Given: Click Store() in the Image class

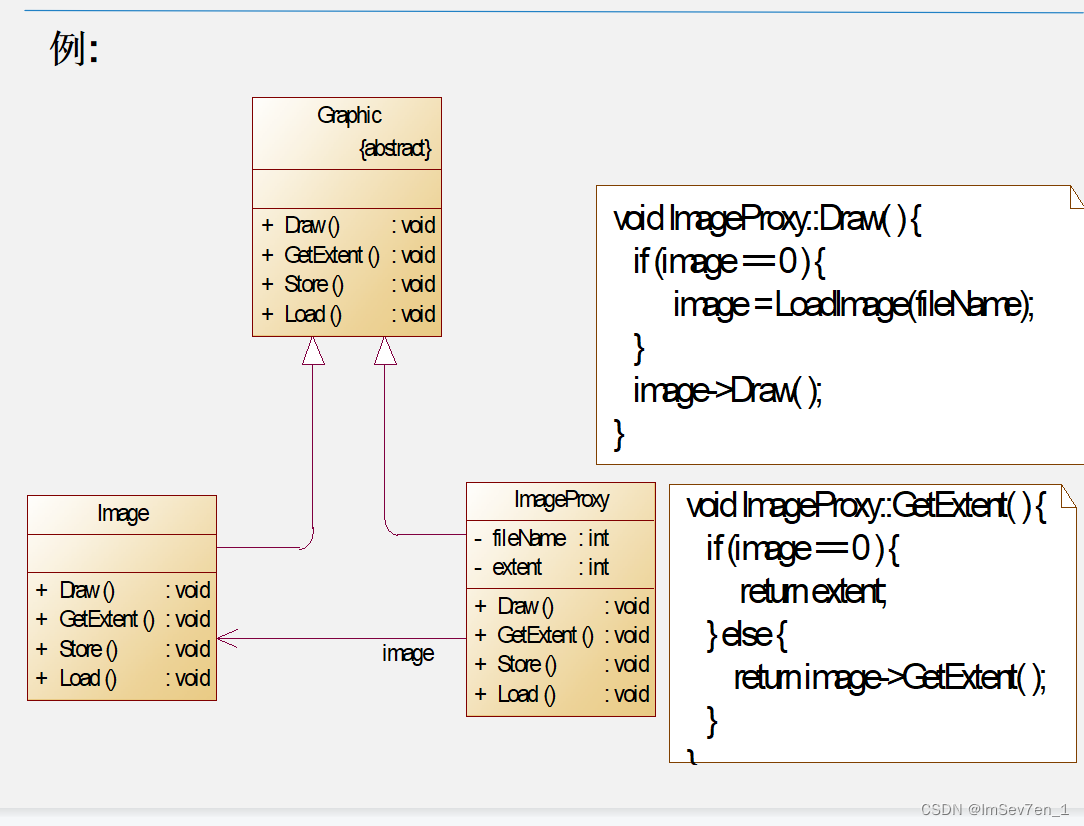Looking at the screenshot, I should point(88,649).
